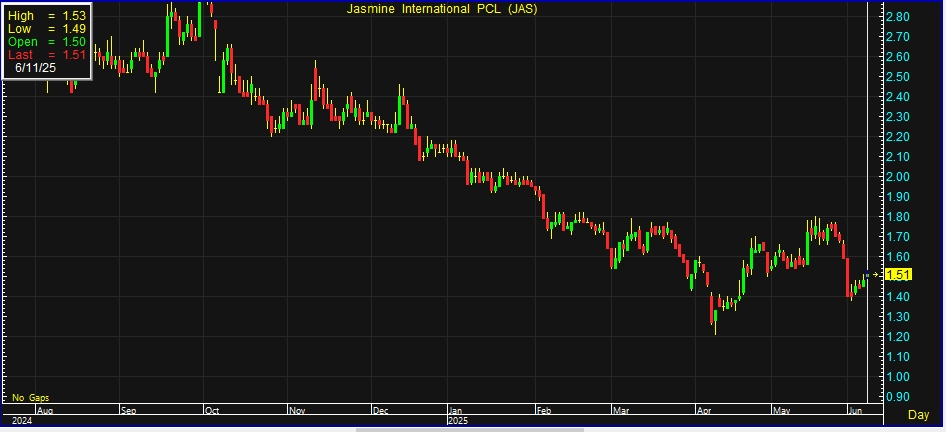
Task: Click the 1.80 price axis label
Action: point(898,217)
